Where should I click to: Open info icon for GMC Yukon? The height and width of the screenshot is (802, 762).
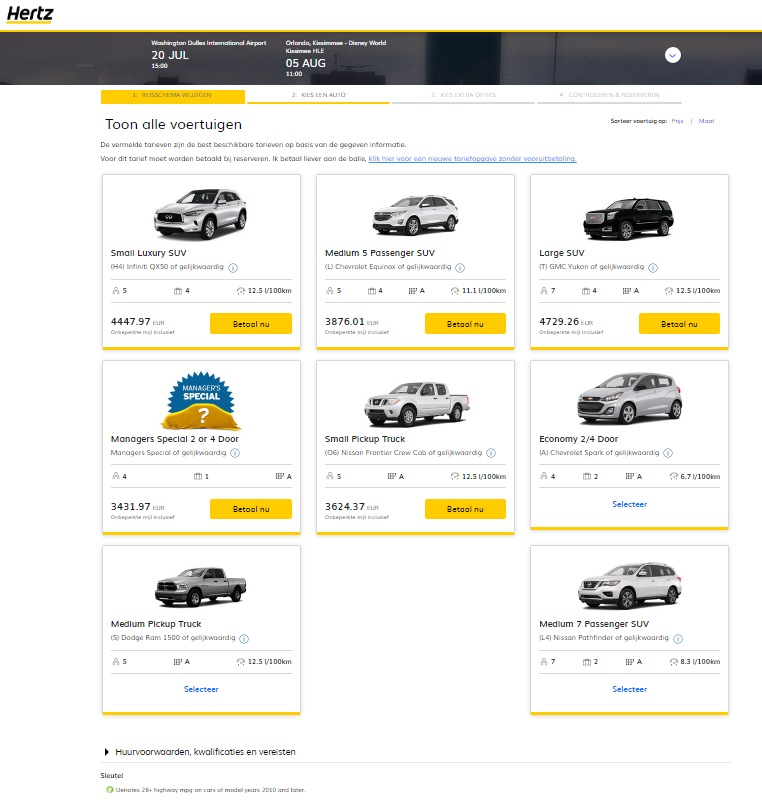652,268
